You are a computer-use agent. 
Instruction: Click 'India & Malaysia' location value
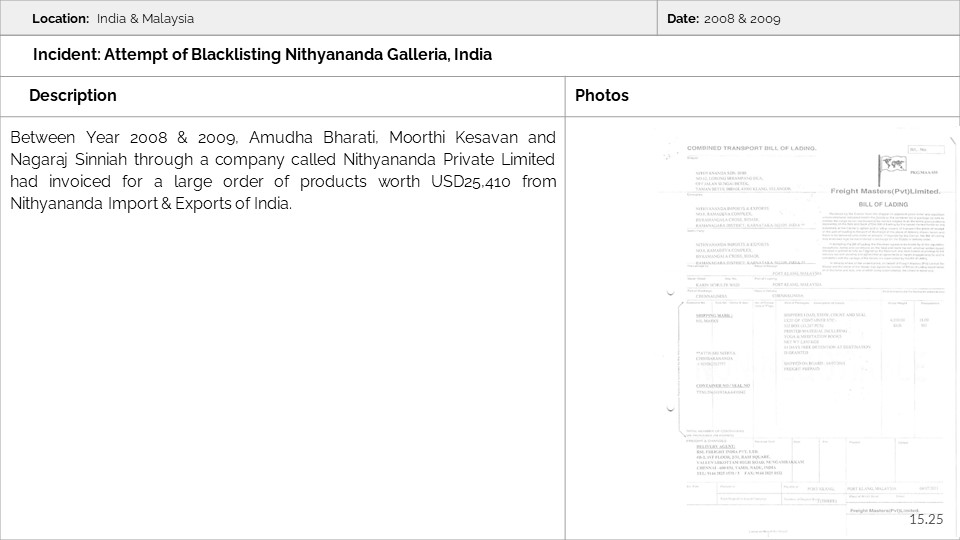coord(146,18)
